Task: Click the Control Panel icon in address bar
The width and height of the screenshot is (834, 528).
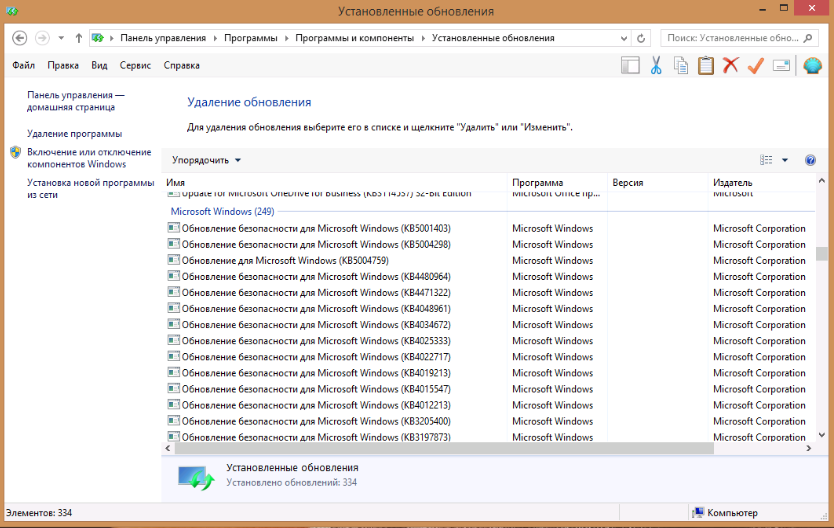Action: tap(97, 38)
